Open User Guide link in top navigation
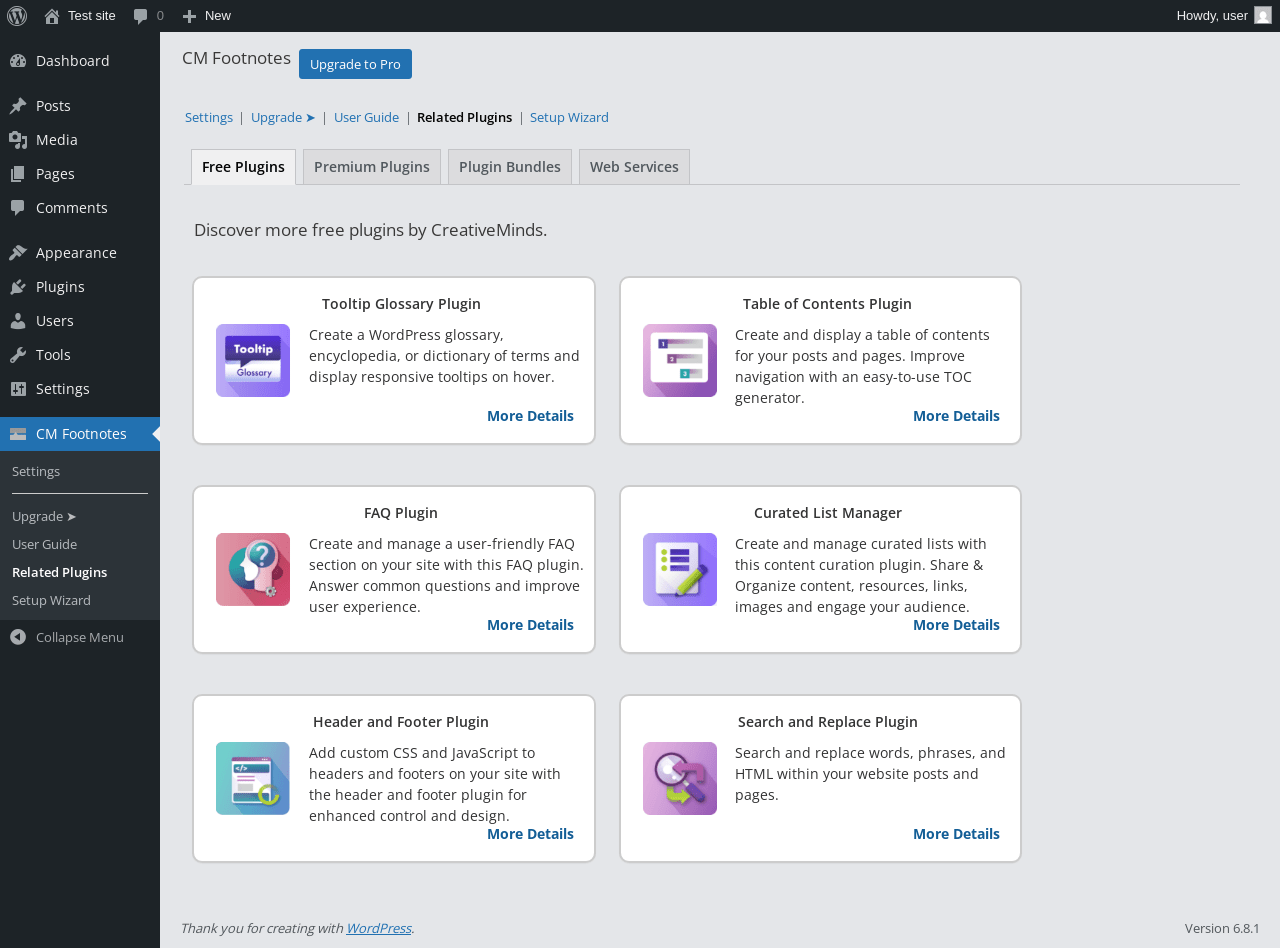 tap(366, 117)
